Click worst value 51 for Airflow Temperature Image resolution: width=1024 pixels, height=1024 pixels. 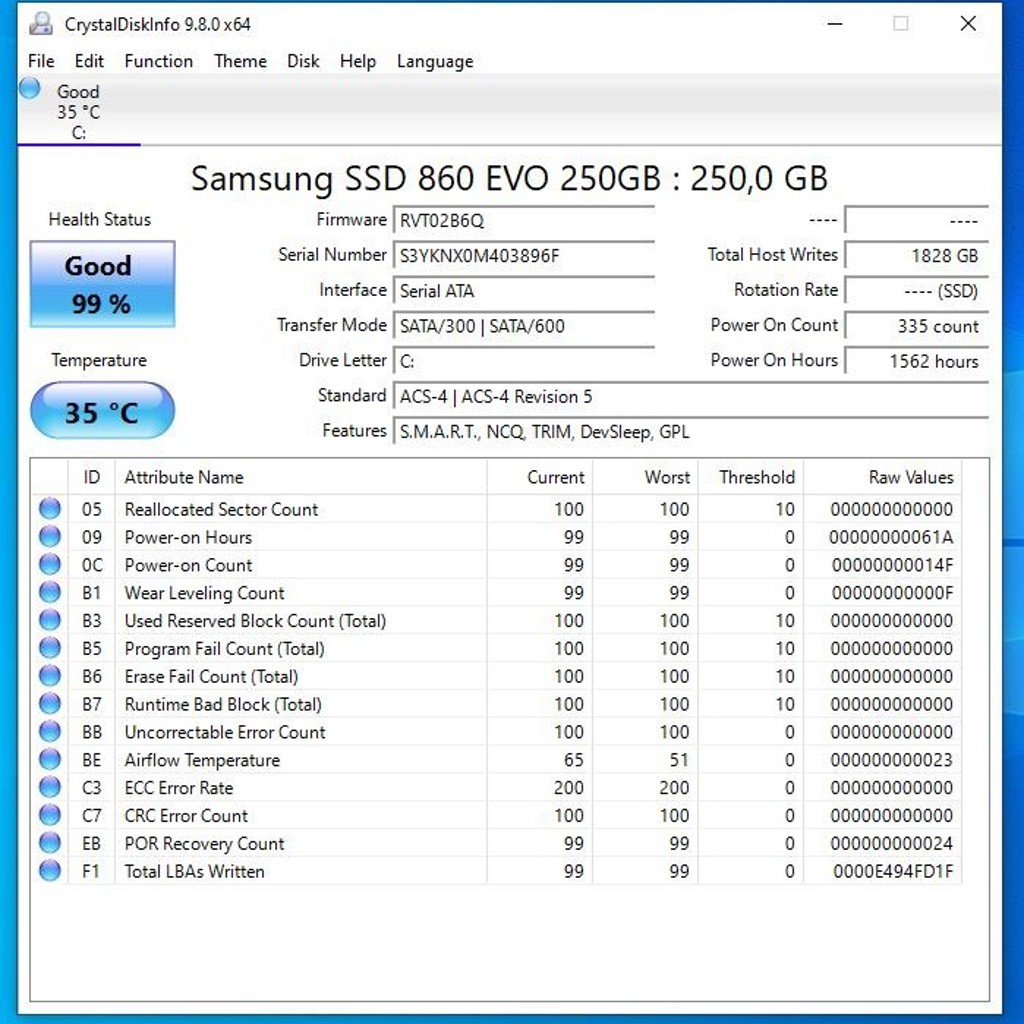click(679, 760)
